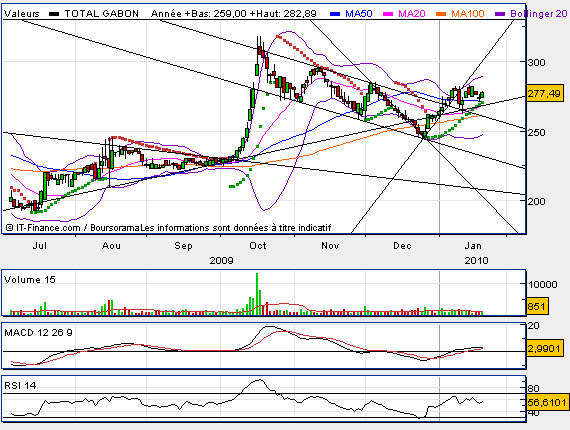This screenshot has height=430, width=570.
Task: Click the tallest green volume bar in October
Action: coord(257,294)
